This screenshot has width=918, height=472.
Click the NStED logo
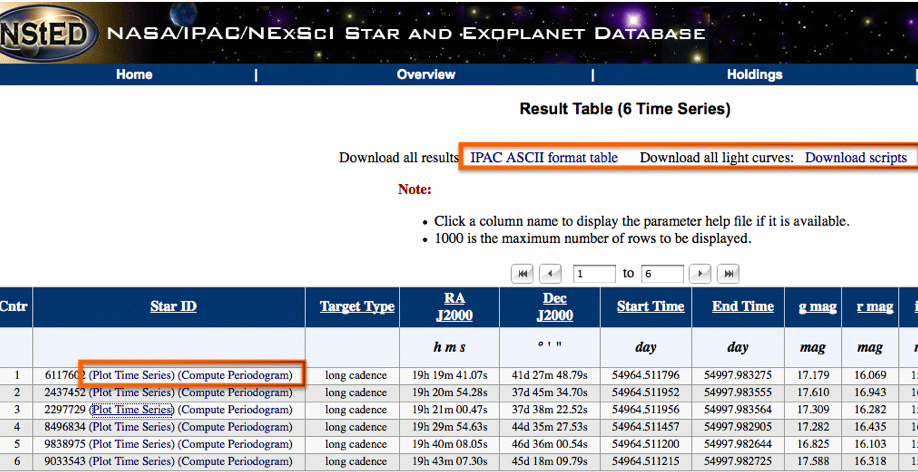pos(47,32)
